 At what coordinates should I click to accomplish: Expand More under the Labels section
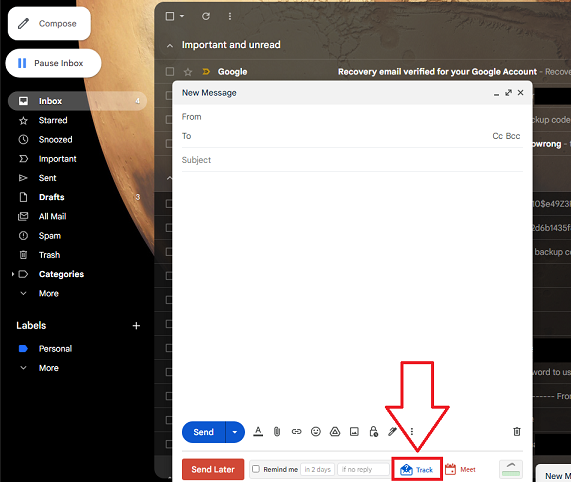tap(48, 368)
